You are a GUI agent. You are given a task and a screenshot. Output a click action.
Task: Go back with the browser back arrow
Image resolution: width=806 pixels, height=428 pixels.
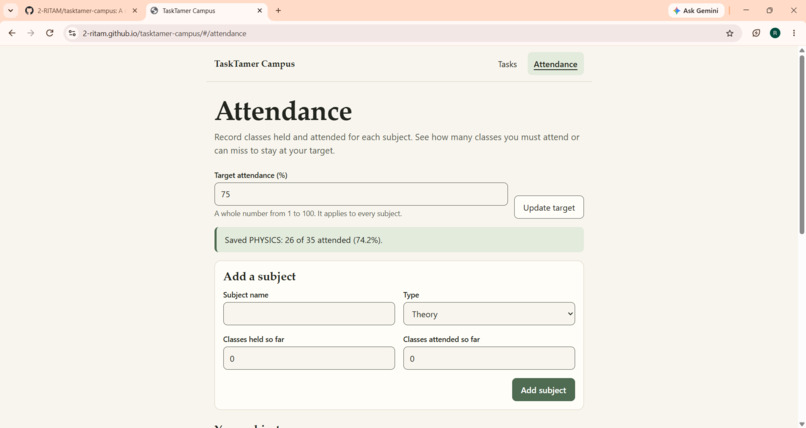(x=12, y=33)
